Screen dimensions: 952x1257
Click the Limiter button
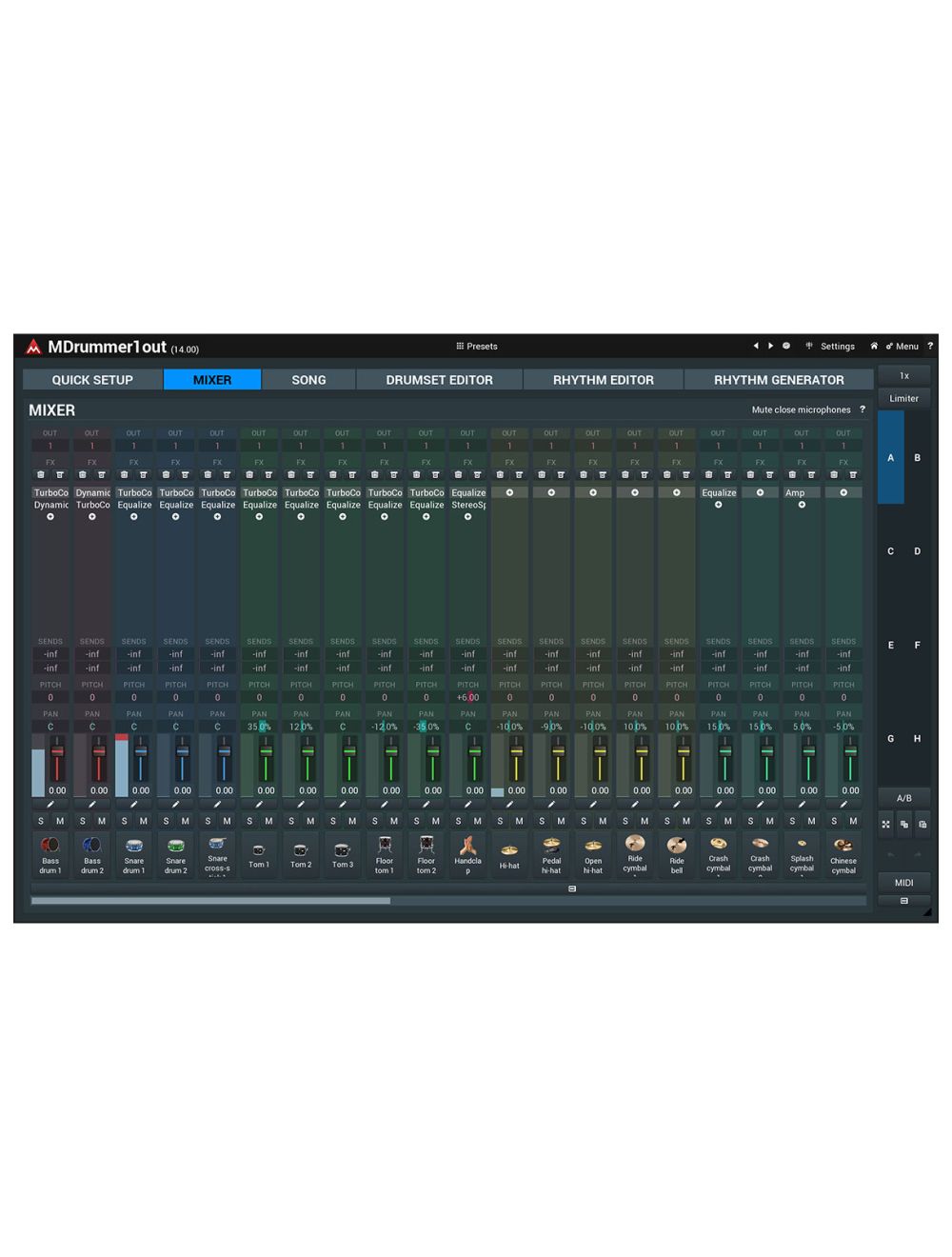(903, 398)
